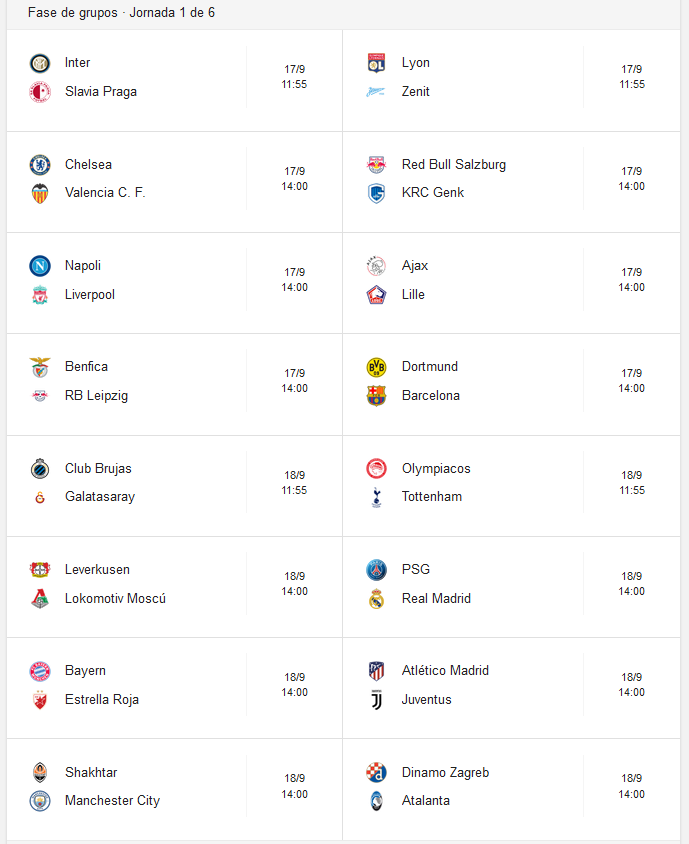Open the Liverpool team name link
This screenshot has height=844, width=689.
(90, 294)
